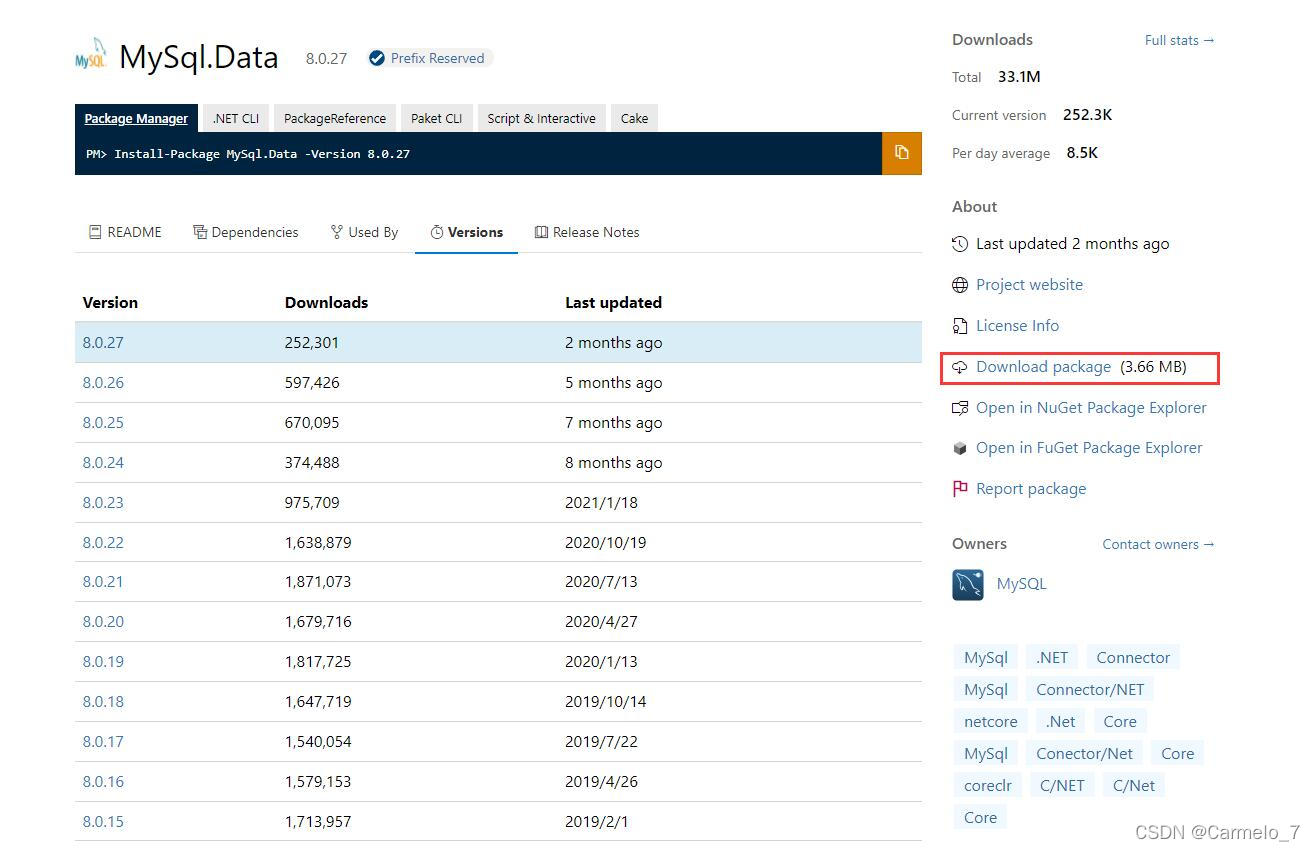Screen dimensions: 1315x851
Task: Open the MySQL owner profile link
Action: pyautogui.click(x=1021, y=584)
